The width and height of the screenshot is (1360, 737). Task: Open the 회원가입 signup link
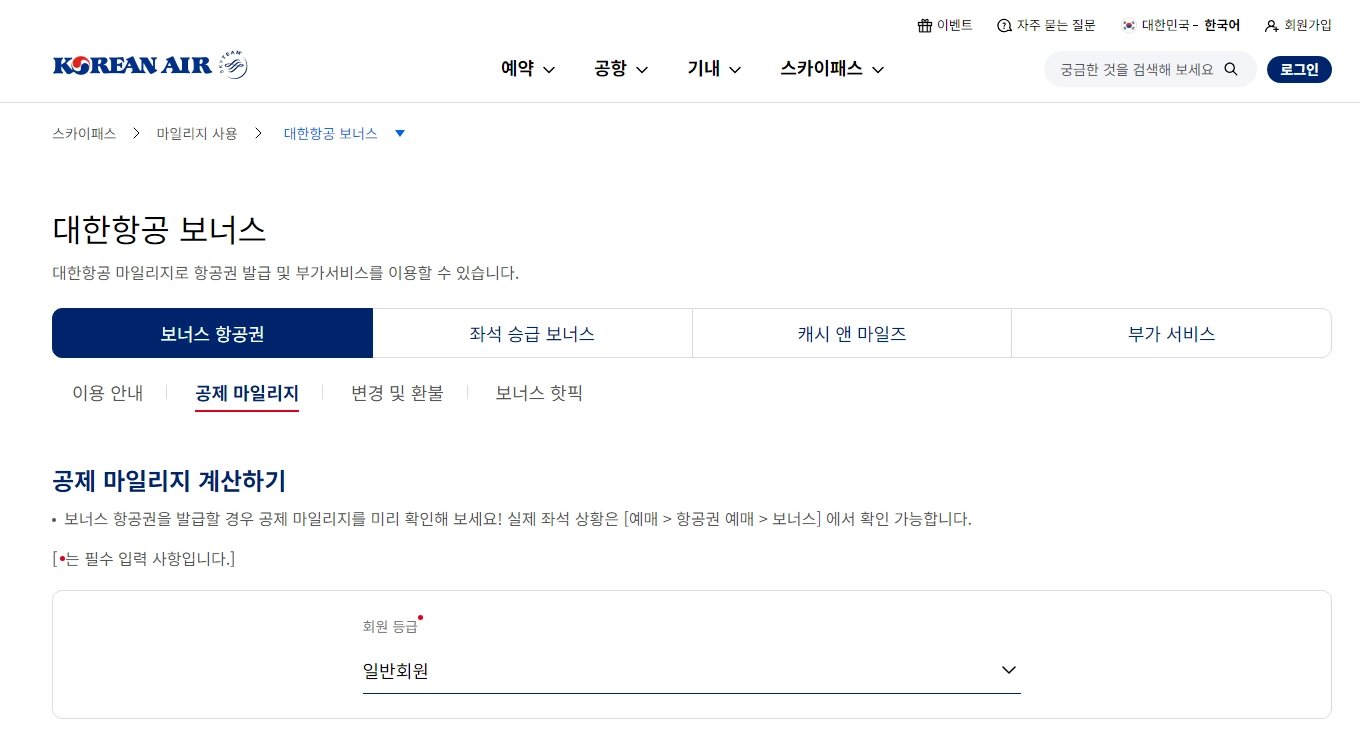(x=1302, y=25)
